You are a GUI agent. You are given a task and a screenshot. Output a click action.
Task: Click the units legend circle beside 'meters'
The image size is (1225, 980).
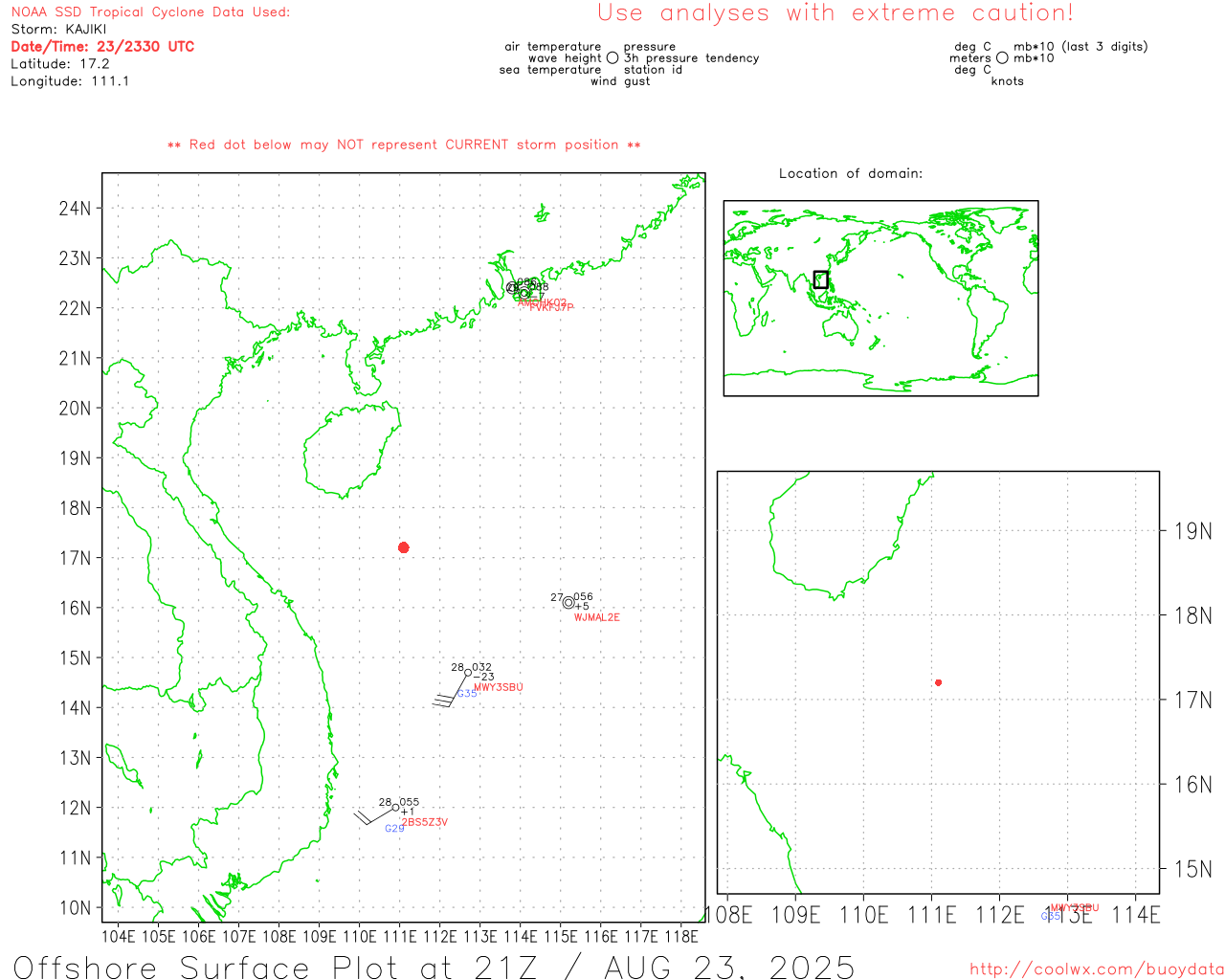(x=1002, y=57)
